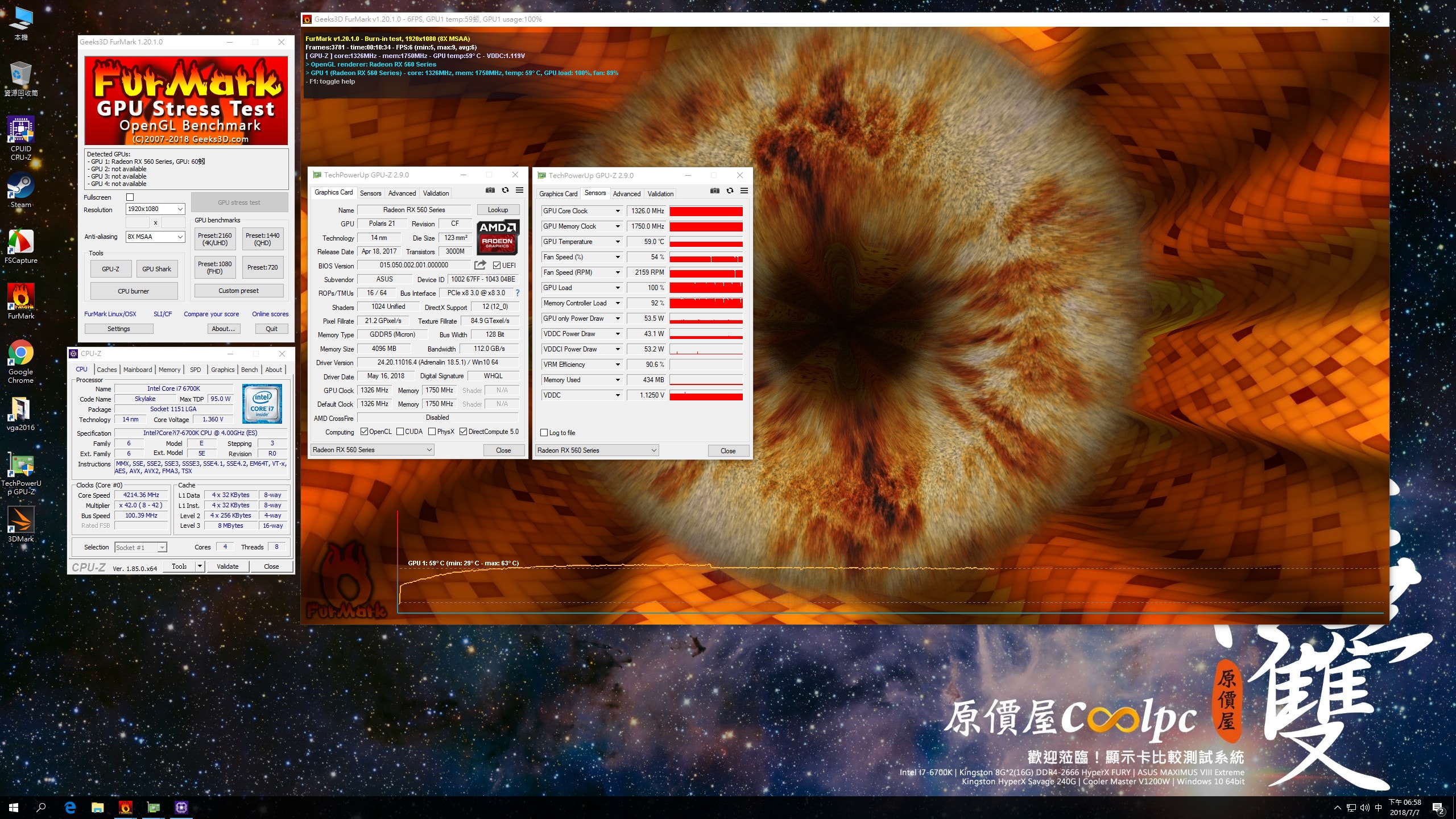The height and width of the screenshot is (819, 1456).
Task: Click the Bus Interface question mark in GPU-Z
Action: point(517,293)
